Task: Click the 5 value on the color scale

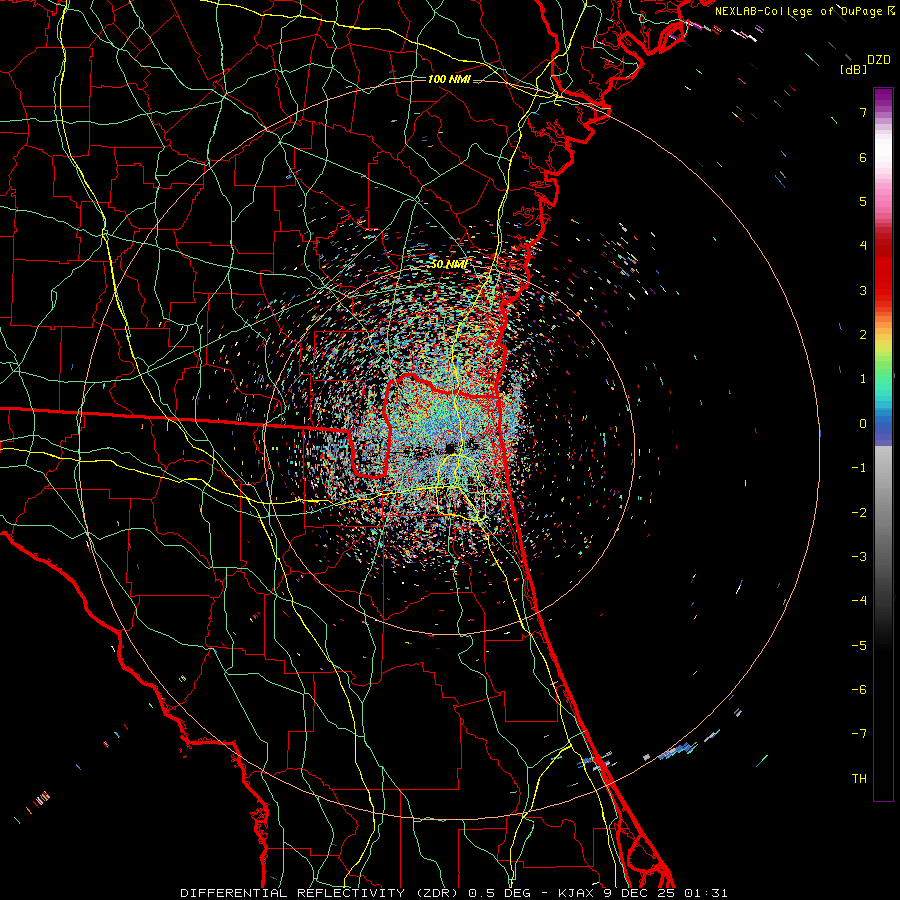Action: coord(863,201)
